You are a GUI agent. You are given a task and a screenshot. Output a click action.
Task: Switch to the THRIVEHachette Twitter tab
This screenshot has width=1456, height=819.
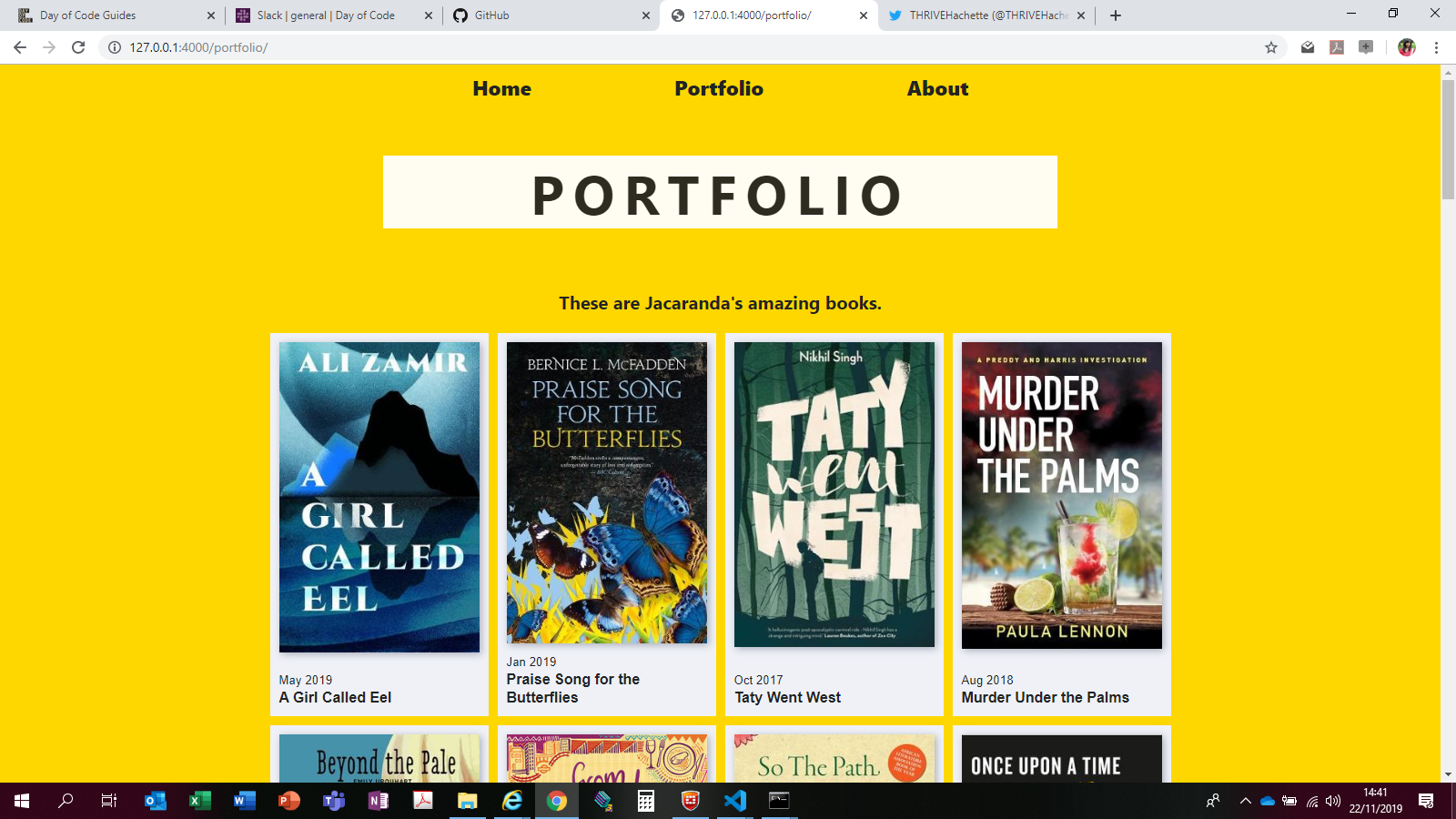coord(987,15)
